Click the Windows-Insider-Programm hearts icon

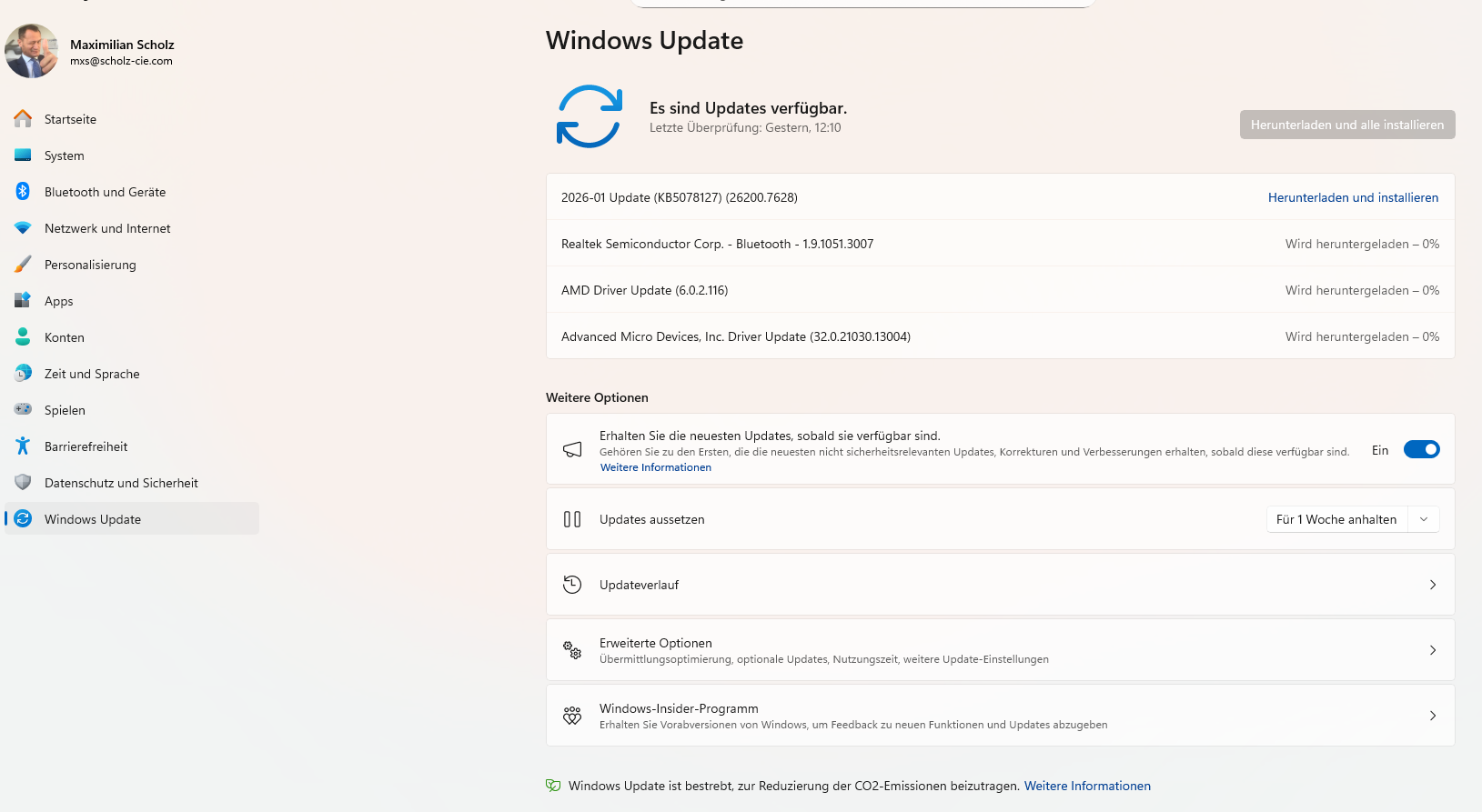(x=572, y=716)
